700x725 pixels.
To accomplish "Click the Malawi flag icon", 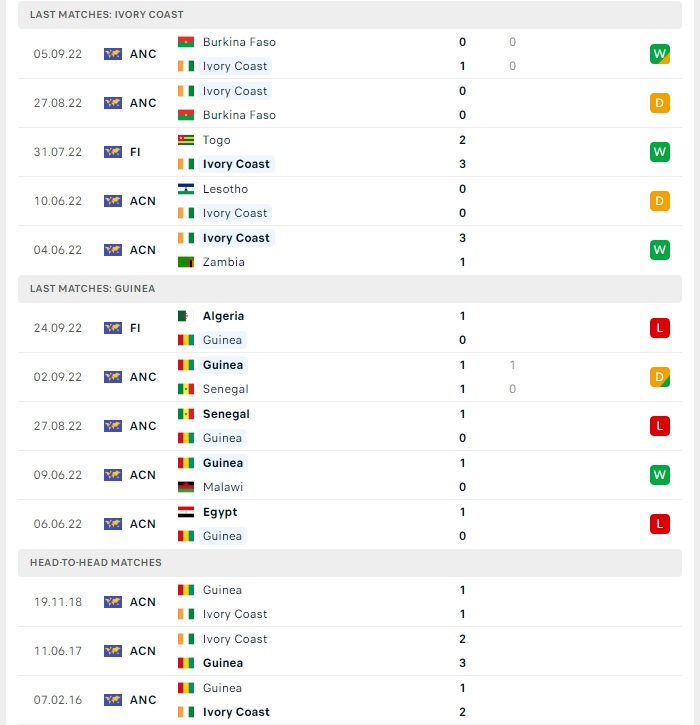I will pos(186,487).
